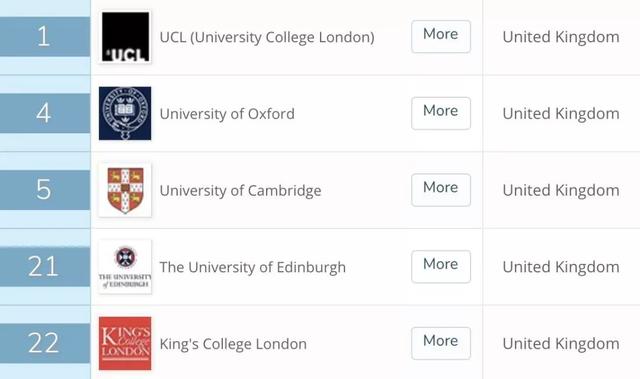Open the UCL (University College London) link
This screenshot has height=379, width=640.
(267, 37)
